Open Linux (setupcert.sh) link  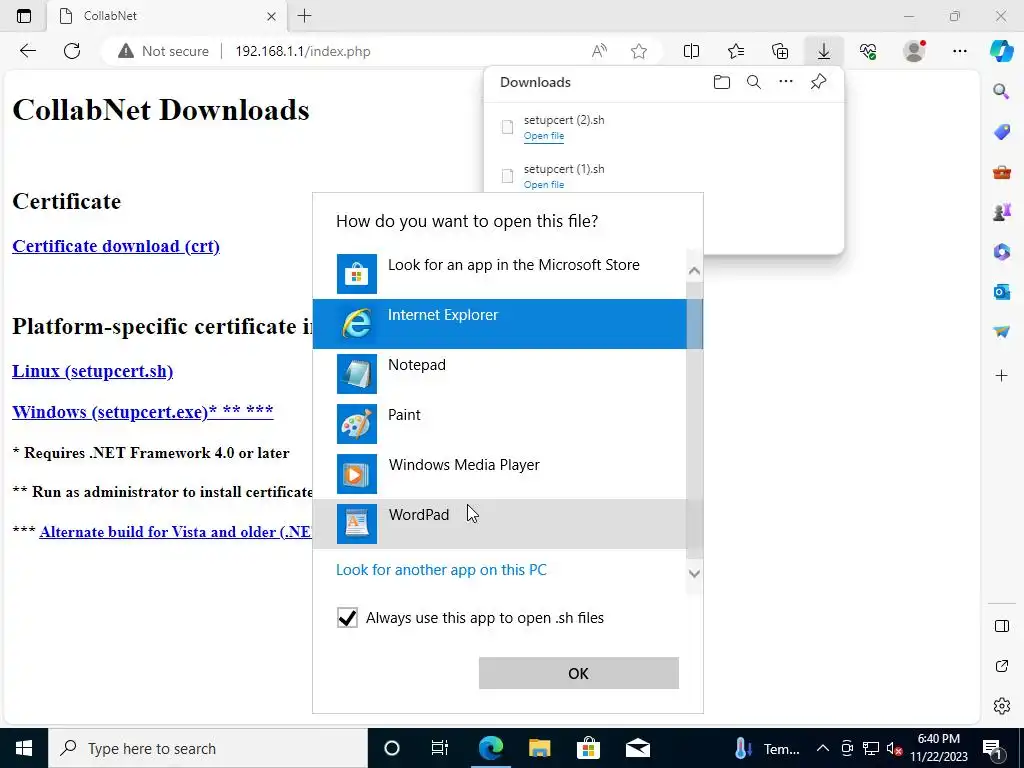pos(93,371)
